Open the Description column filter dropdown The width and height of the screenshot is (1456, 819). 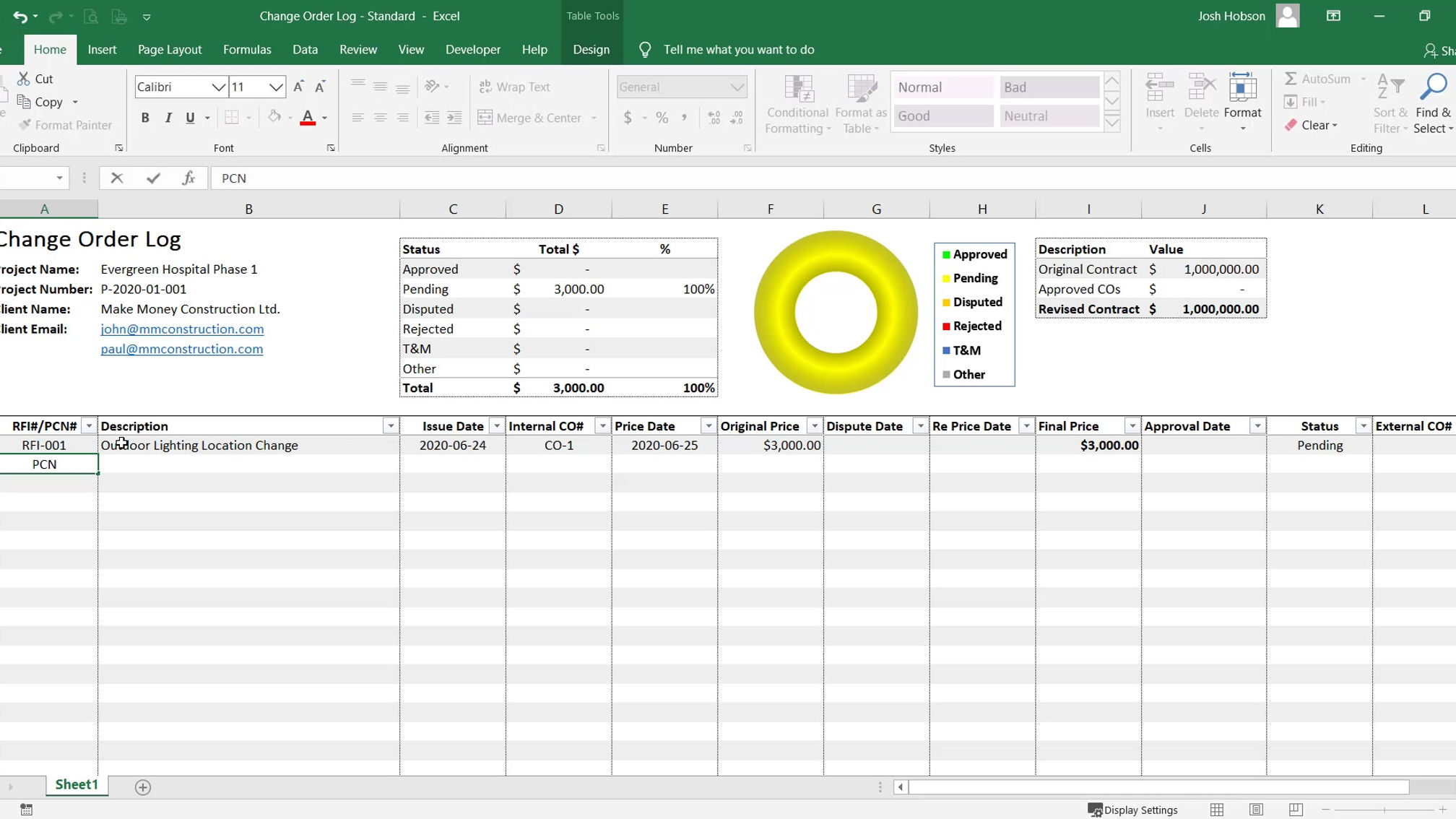coord(391,426)
